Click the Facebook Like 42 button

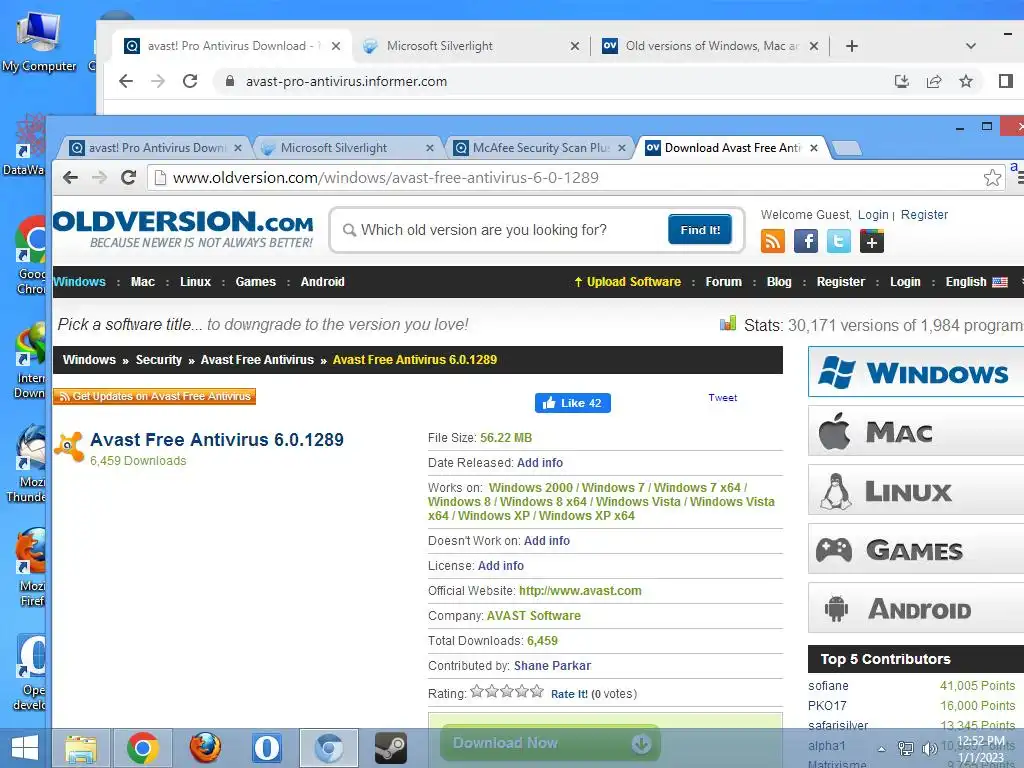click(x=573, y=403)
